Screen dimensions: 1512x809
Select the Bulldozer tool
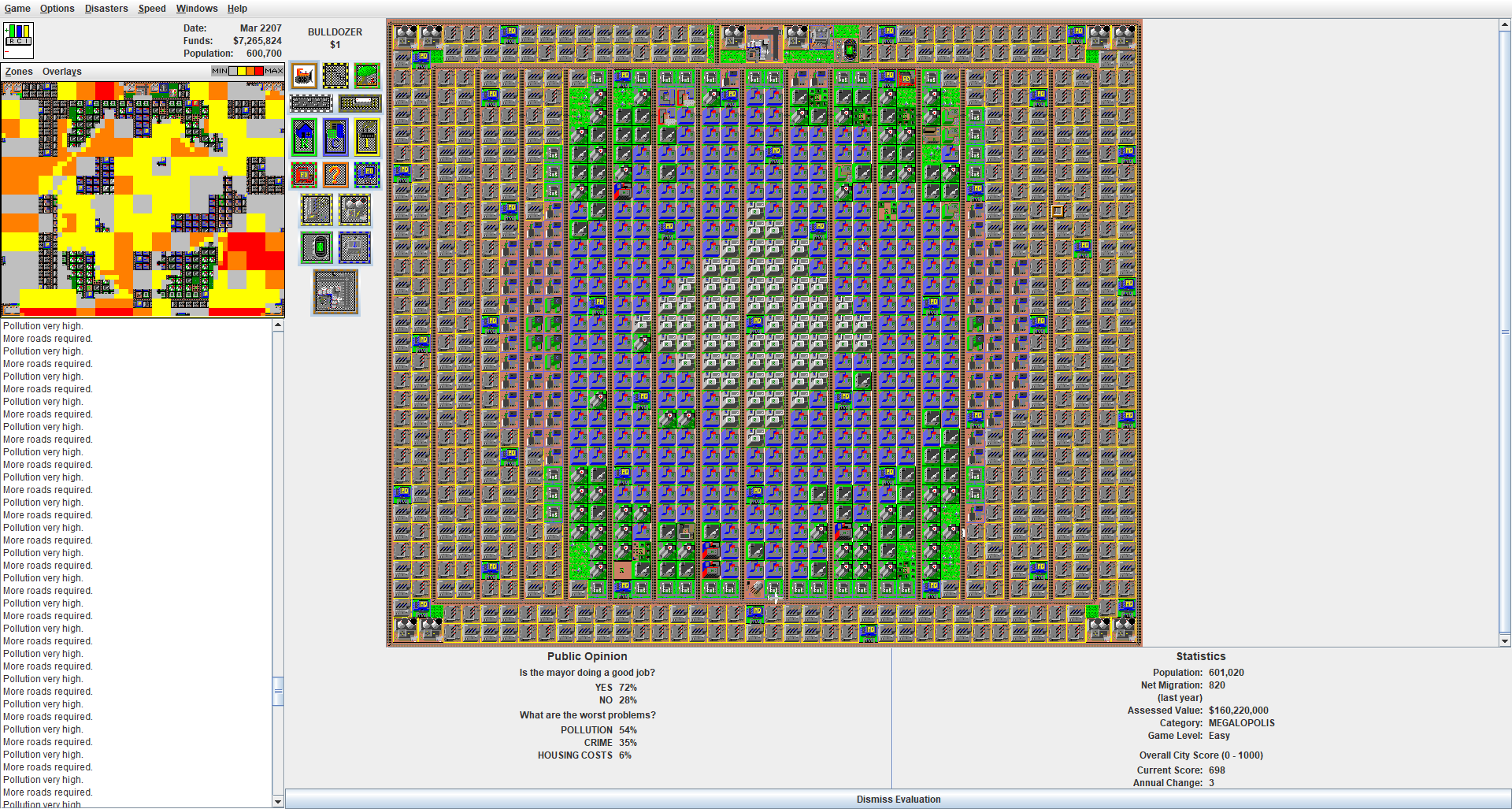(x=304, y=76)
